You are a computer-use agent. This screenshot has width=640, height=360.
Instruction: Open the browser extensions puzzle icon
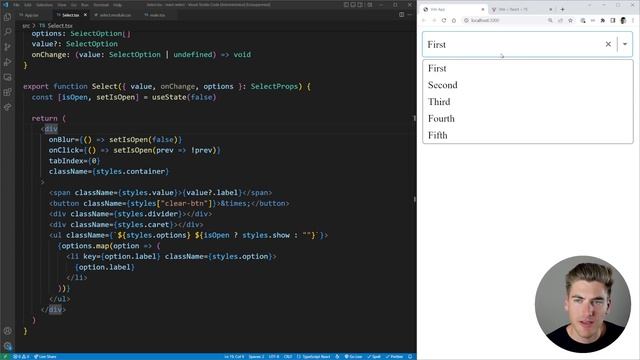coord(602,20)
